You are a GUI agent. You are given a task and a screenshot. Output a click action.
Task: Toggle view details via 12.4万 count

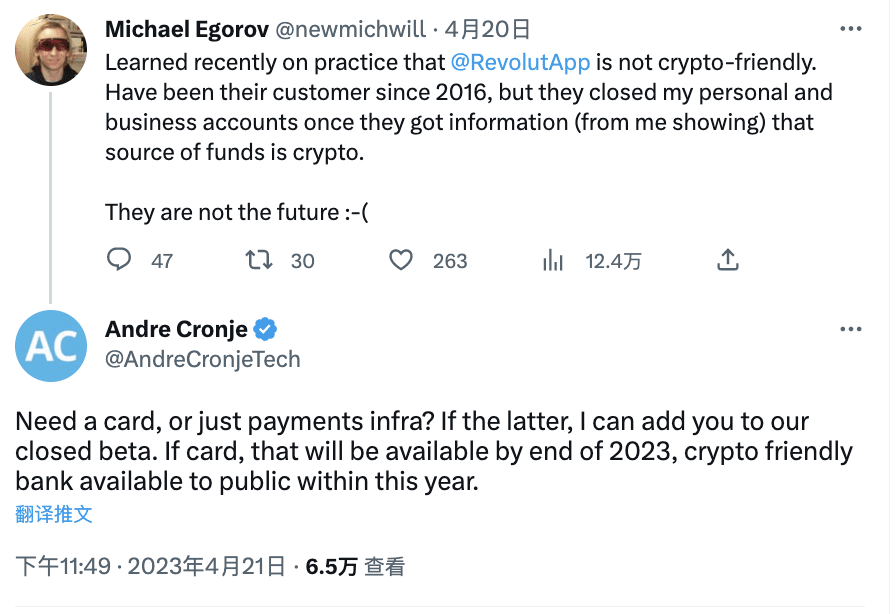pyautogui.click(x=612, y=260)
